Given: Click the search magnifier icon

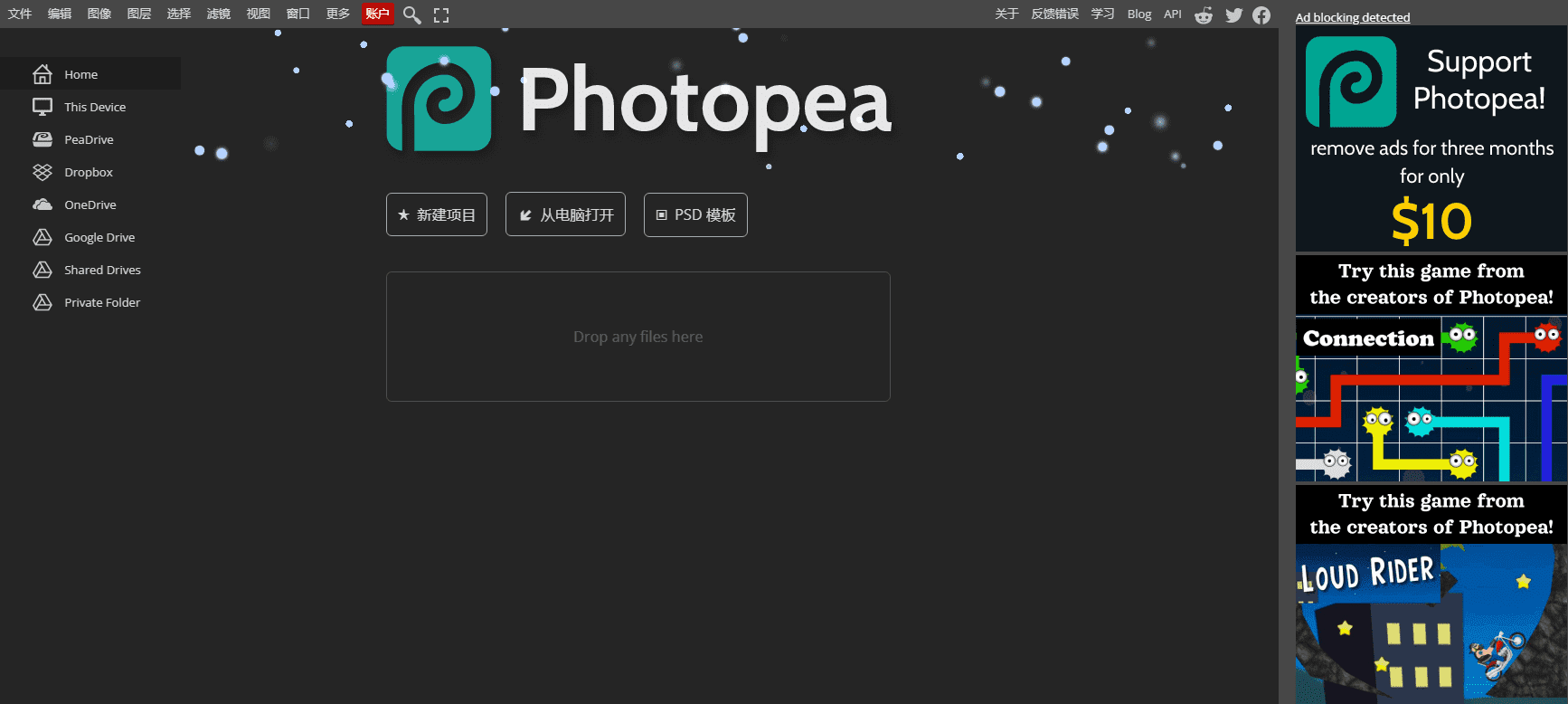Looking at the screenshot, I should pyautogui.click(x=411, y=14).
